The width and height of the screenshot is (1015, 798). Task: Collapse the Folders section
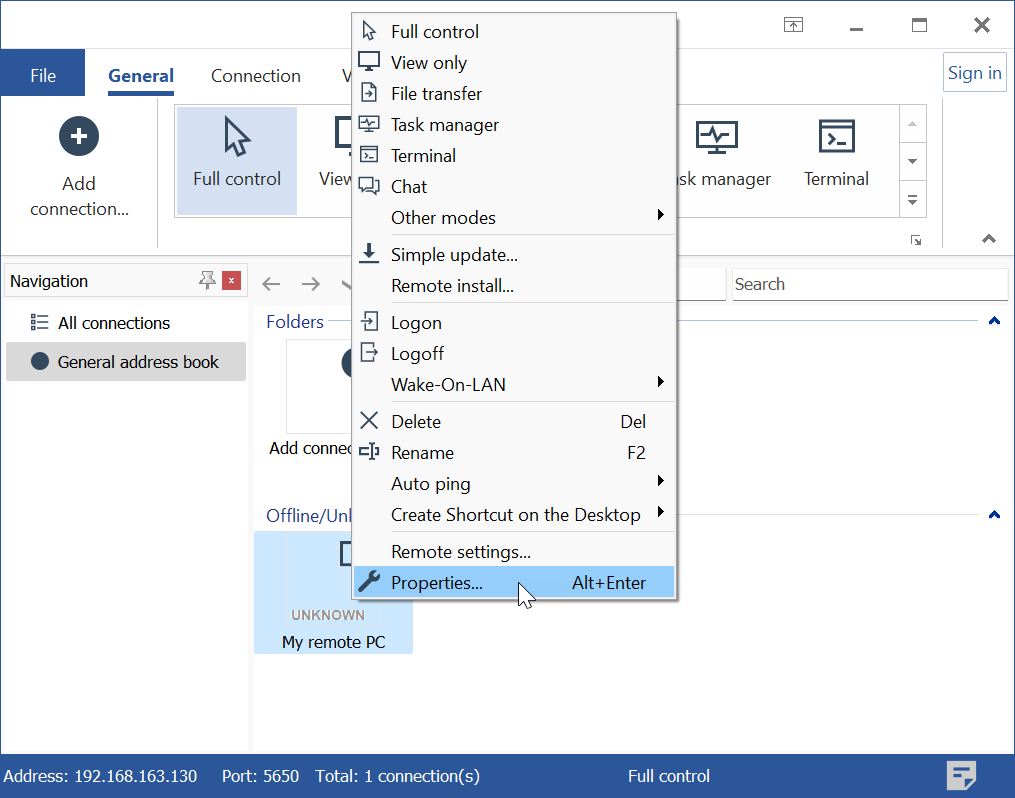(993, 321)
